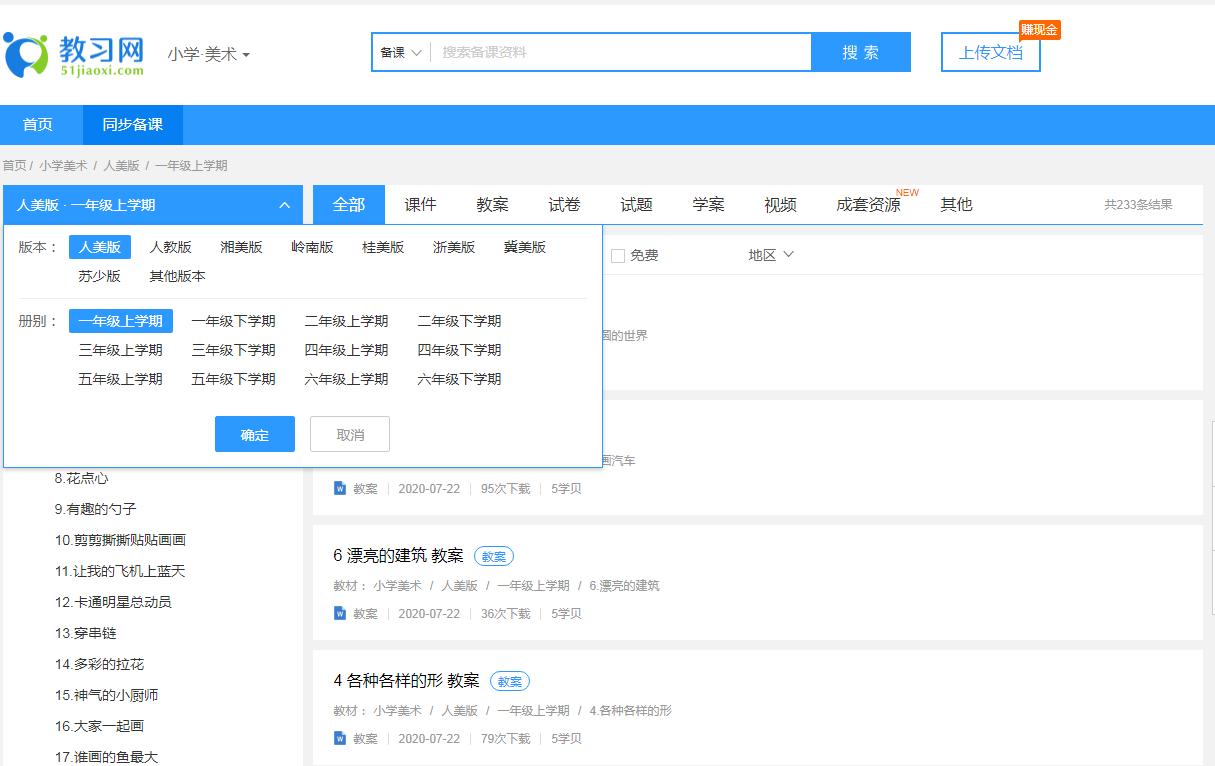
Task: Open the 备课 dropdown in the search bar
Action: pyautogui.click(x=400, y=52)
